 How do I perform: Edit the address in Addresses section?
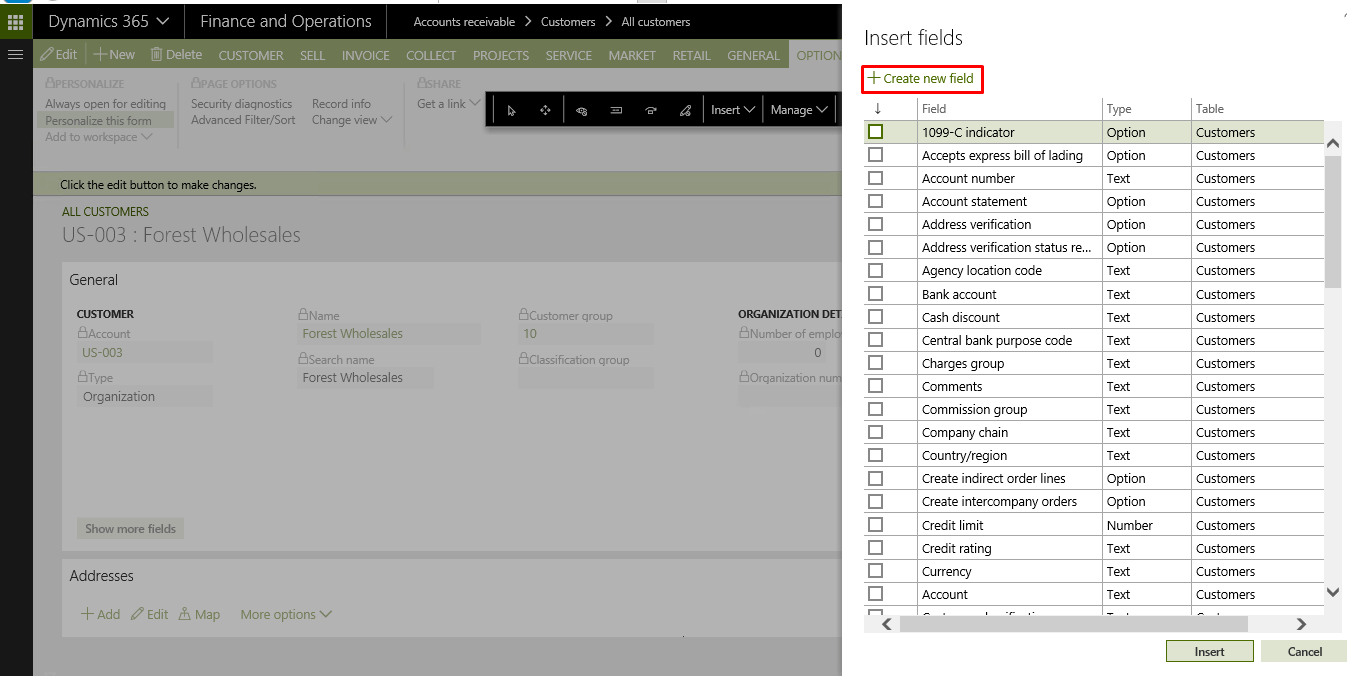click(x=150, y=614)
